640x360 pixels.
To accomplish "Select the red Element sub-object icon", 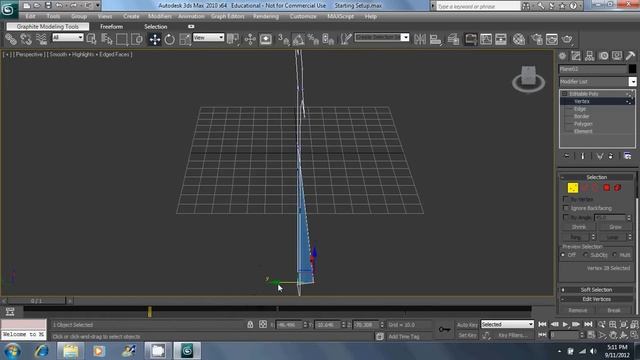I will pos(618,188).
